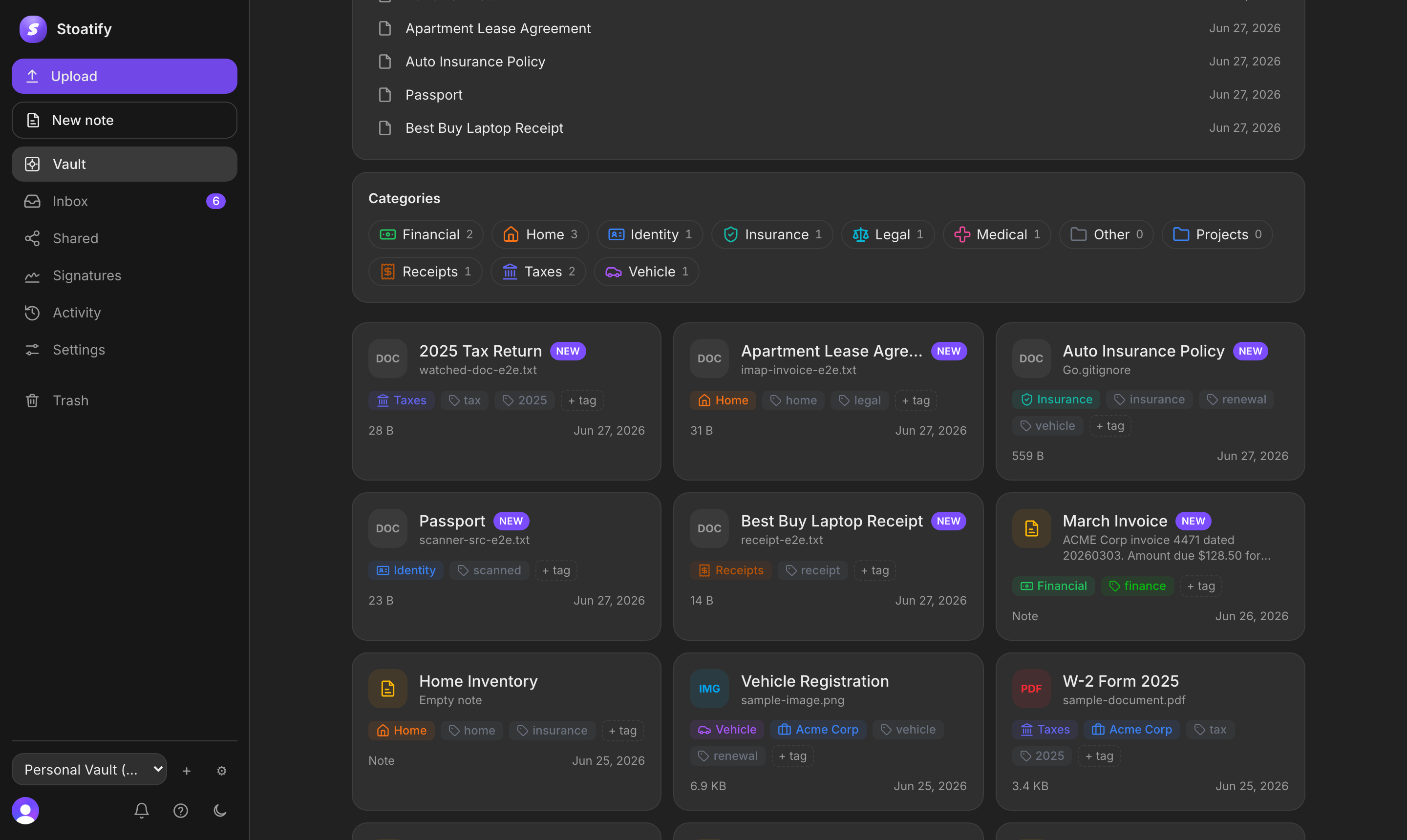Open the Trash folder

pyautogui.click(x=125, y=400)
